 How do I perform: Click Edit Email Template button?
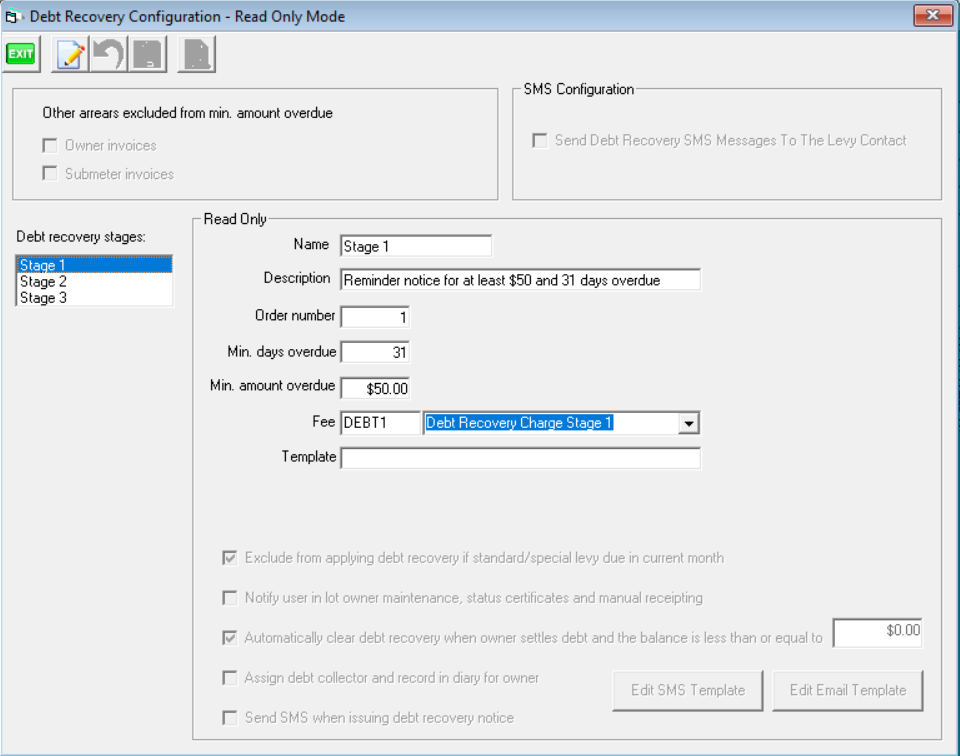[x=847, y=691]
